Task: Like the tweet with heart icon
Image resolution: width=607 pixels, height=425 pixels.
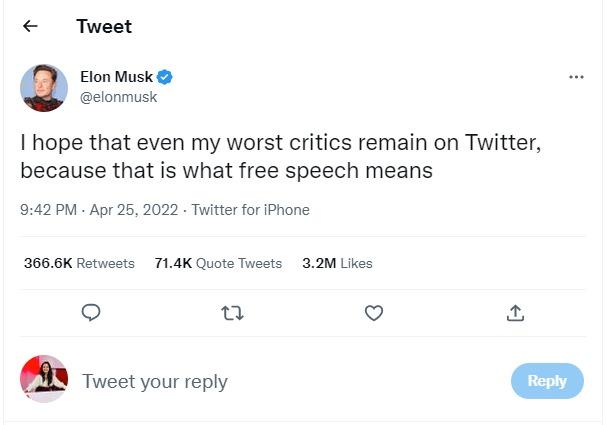Action: coord(374,313)
